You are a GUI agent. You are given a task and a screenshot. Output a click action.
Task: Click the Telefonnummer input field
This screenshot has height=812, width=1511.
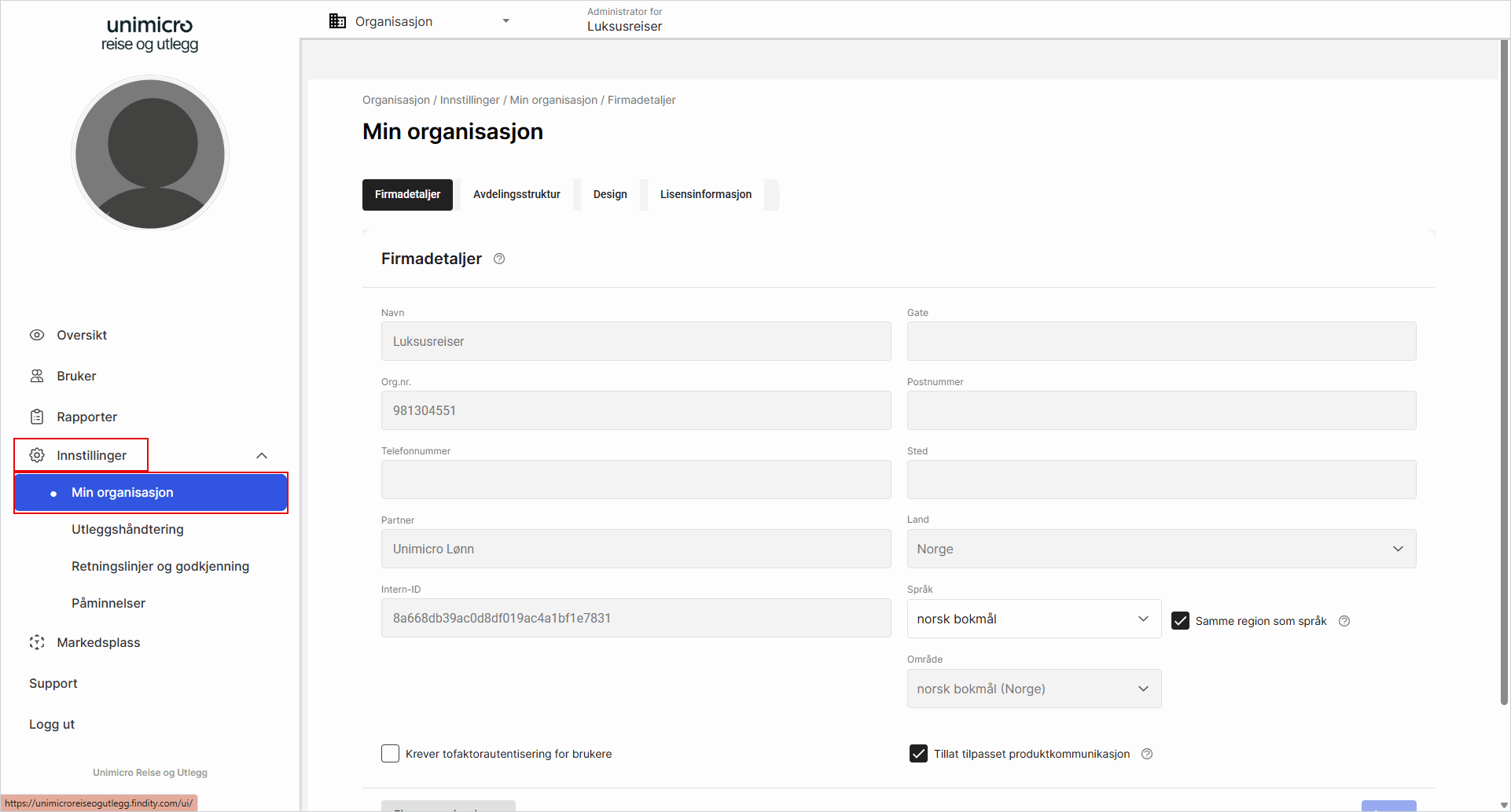point(635,479)
